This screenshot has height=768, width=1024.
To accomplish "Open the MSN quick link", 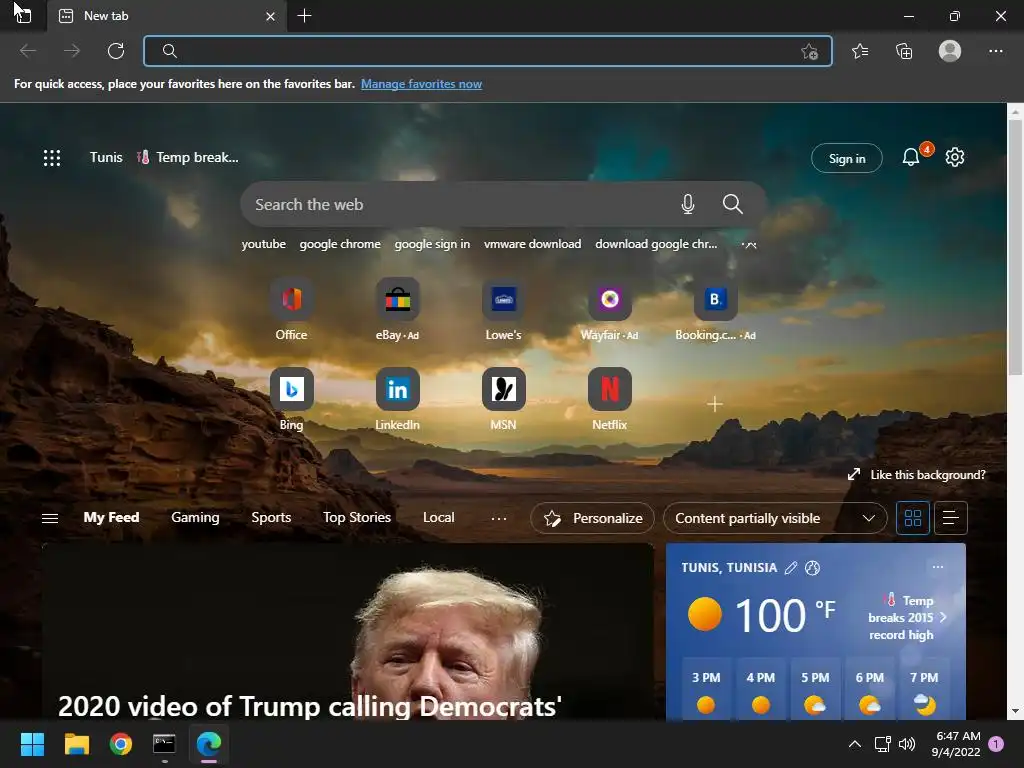I will (x=504, y=400).
